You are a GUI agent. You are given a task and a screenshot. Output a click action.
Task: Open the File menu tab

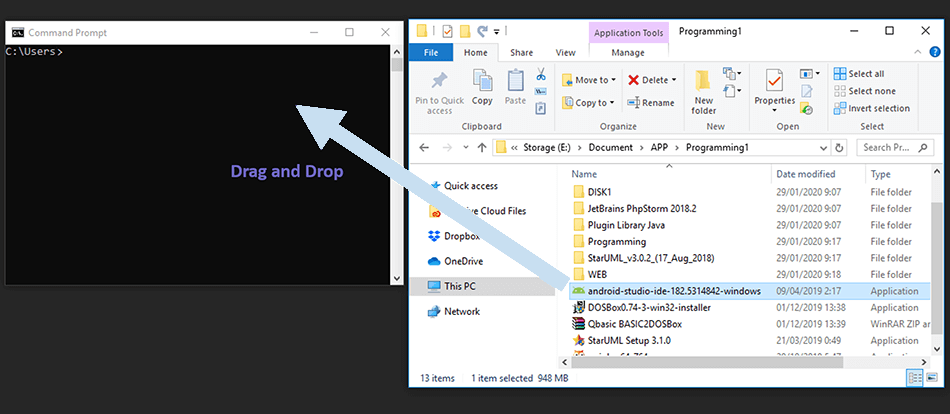click(x=431, y=53)
